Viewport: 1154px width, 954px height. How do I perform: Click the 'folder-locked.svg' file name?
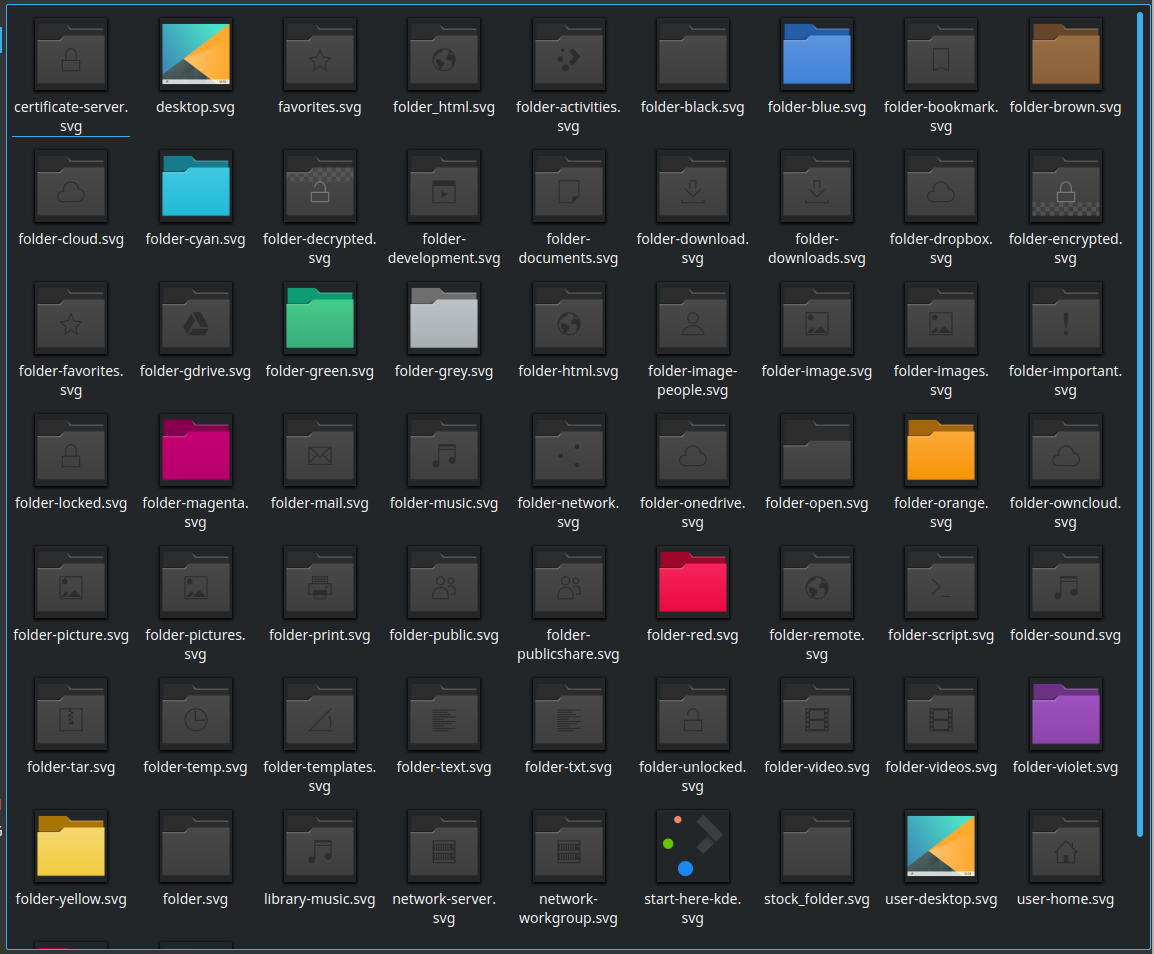click(71, 504)
